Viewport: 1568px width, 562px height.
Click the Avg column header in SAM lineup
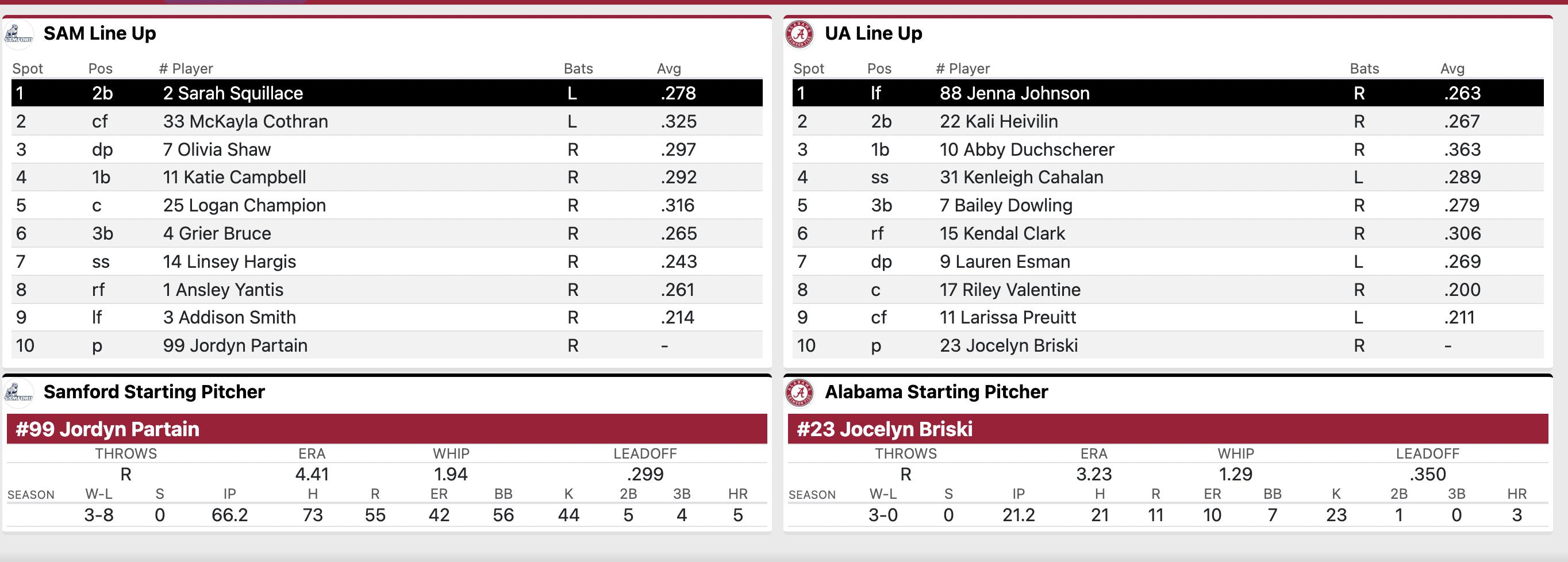668,69
